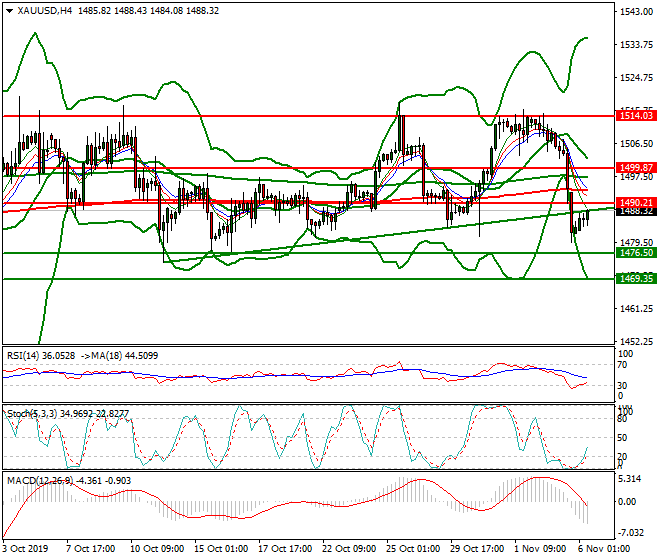
Task: Click the 22 Oct 09:00 time label
Action: pyautogui.click(x=349, y=549)
